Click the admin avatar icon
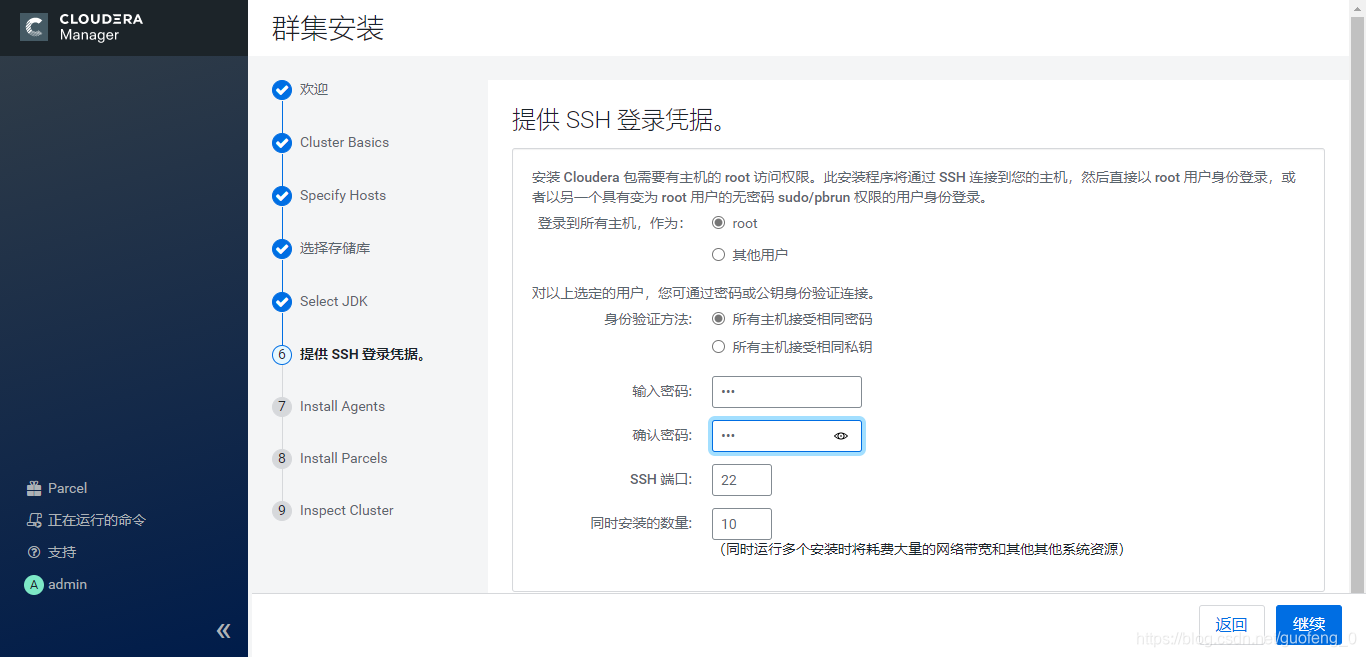The image size is (1366, 657). [34, 585]
